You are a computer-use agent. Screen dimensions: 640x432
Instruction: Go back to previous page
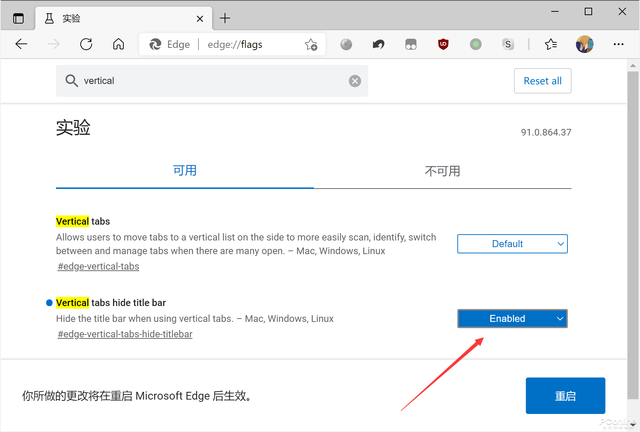click(x=21, y=44)
